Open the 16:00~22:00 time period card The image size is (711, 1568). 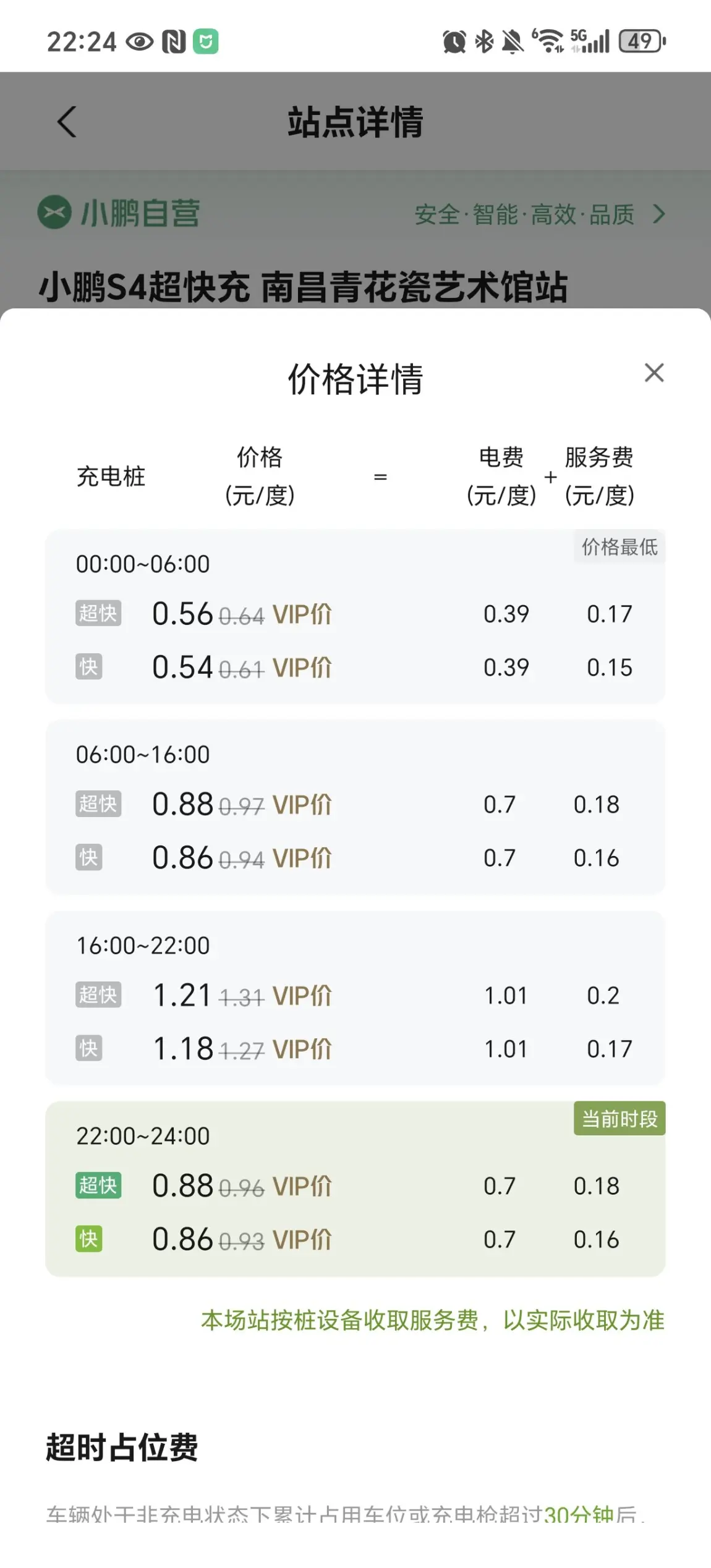click(x=355, y=998)
